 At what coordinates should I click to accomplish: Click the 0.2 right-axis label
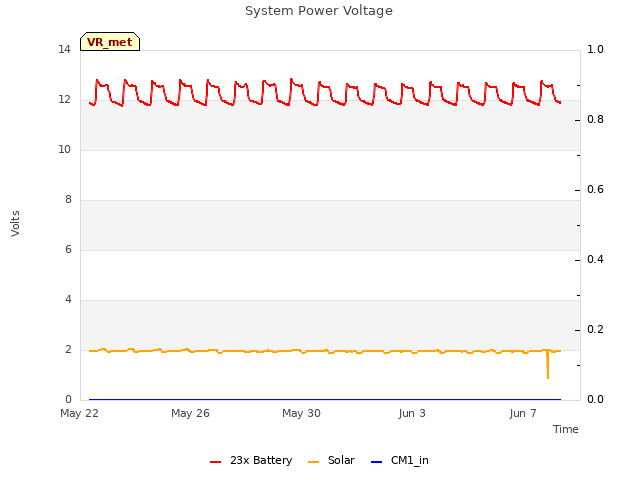[595, 329]
